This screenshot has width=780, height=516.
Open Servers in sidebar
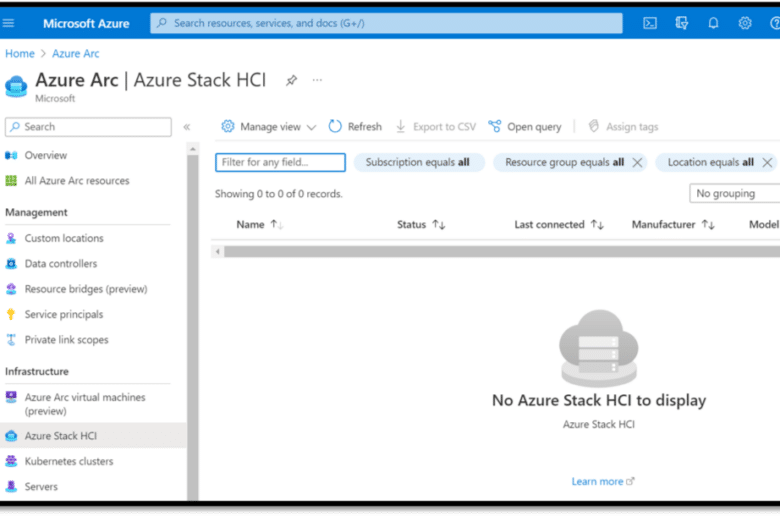pos(41,487)
